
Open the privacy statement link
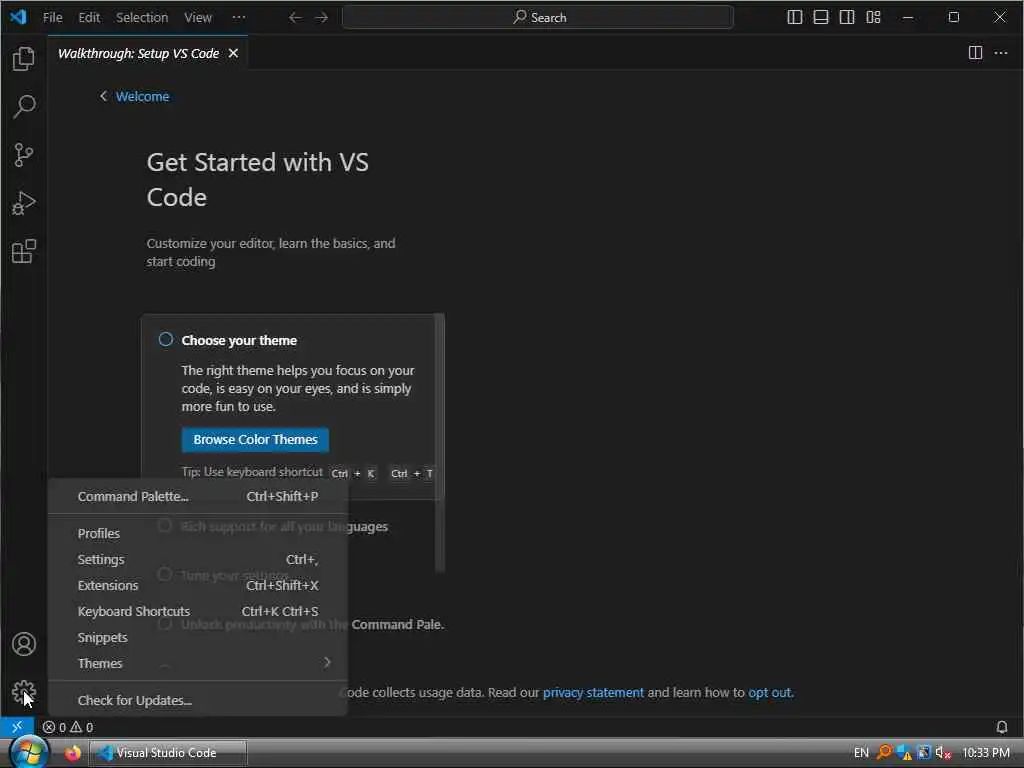[x=593, y=692]
